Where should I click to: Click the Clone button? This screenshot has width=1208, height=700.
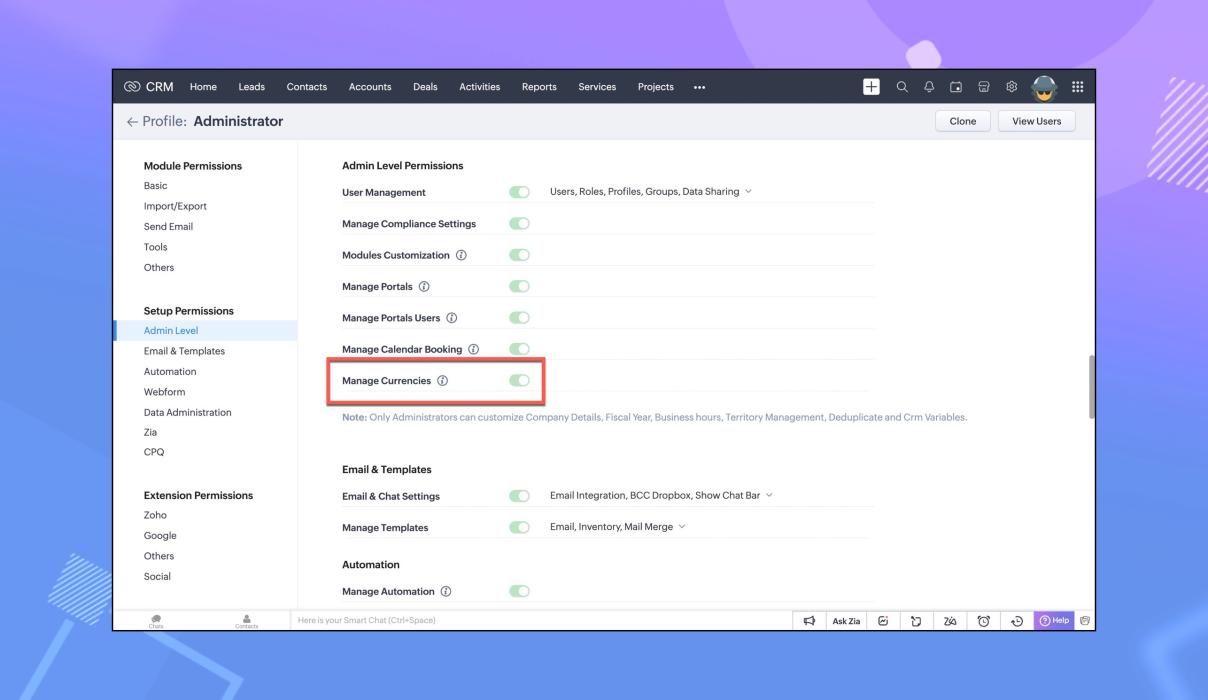tap(962, 121)
